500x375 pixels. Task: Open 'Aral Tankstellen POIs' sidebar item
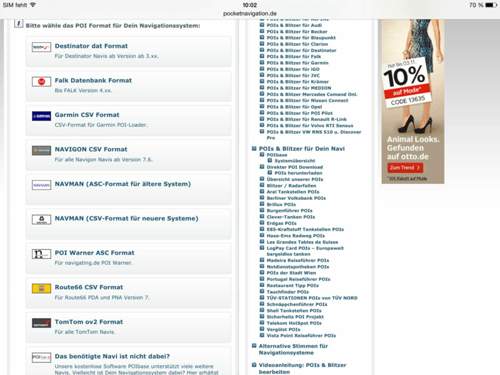[x=293, y=192]
